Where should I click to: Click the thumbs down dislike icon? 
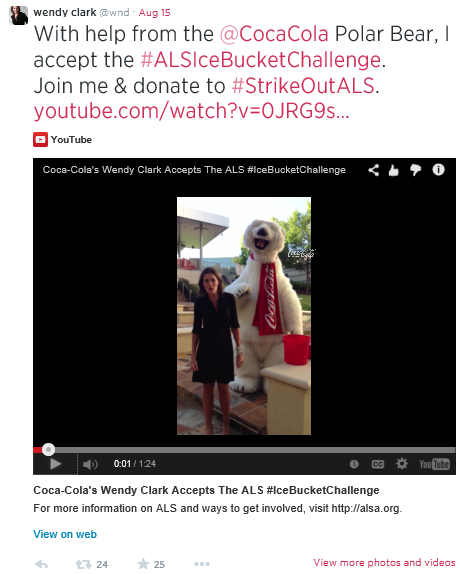415,170
